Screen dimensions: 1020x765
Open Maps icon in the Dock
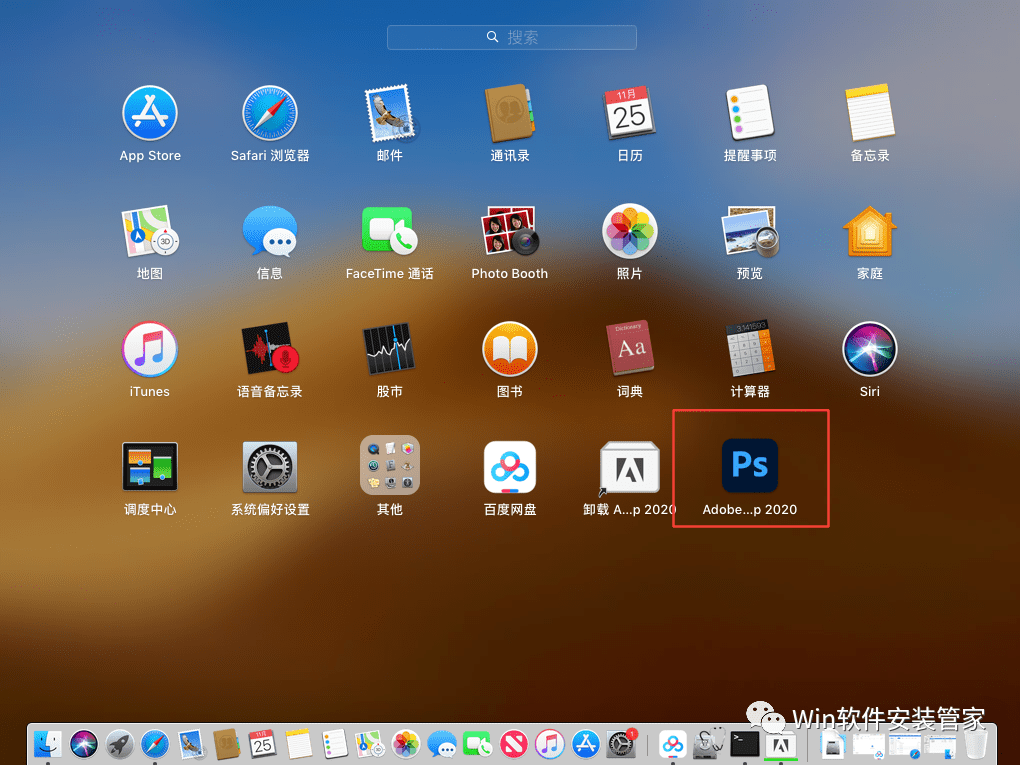click(370, 744)
